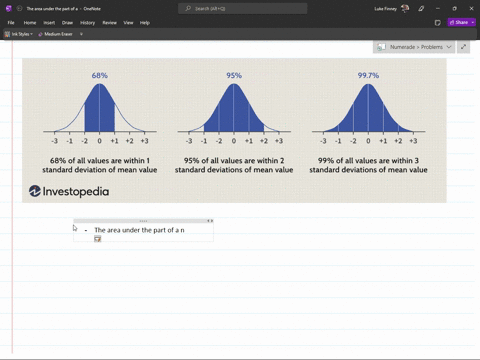Switch to the Draw tab

tap(67, 23)
